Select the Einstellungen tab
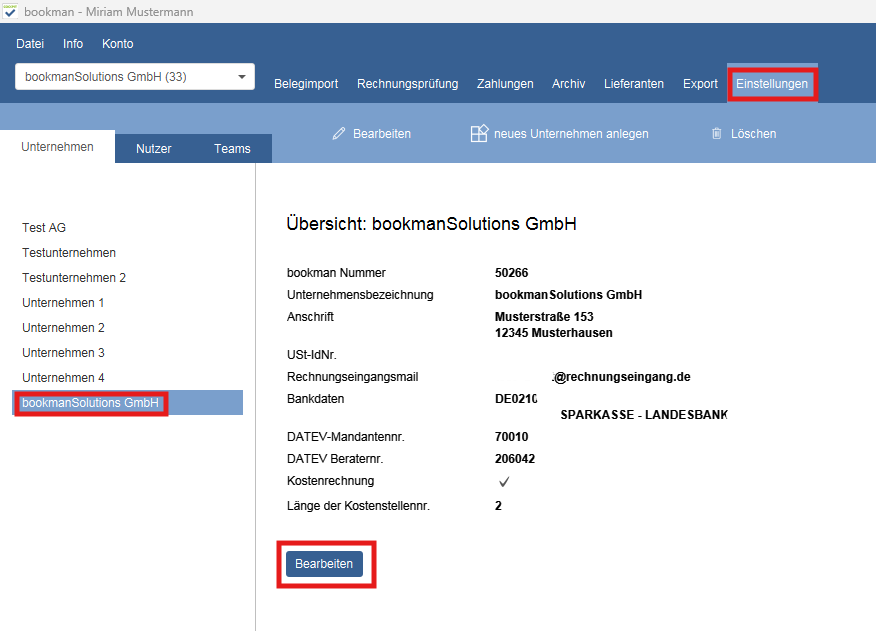876x631 pixels. click(772, 84)
